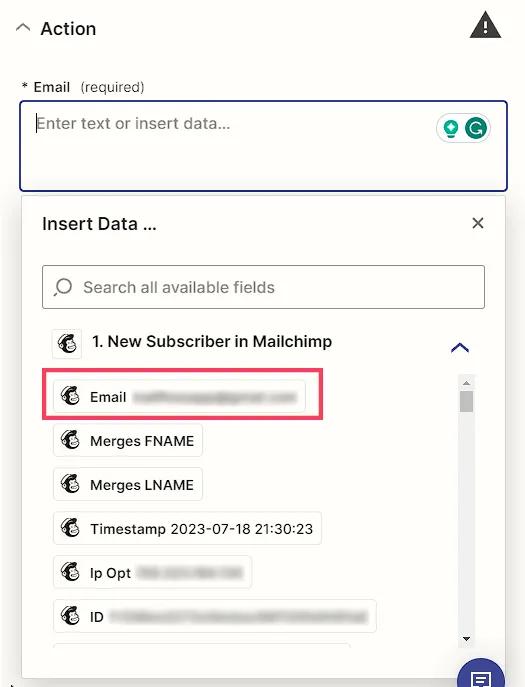The image size is (525, 687).
Task: Insert the Merges FNAME field
Action: coord(128,440)
